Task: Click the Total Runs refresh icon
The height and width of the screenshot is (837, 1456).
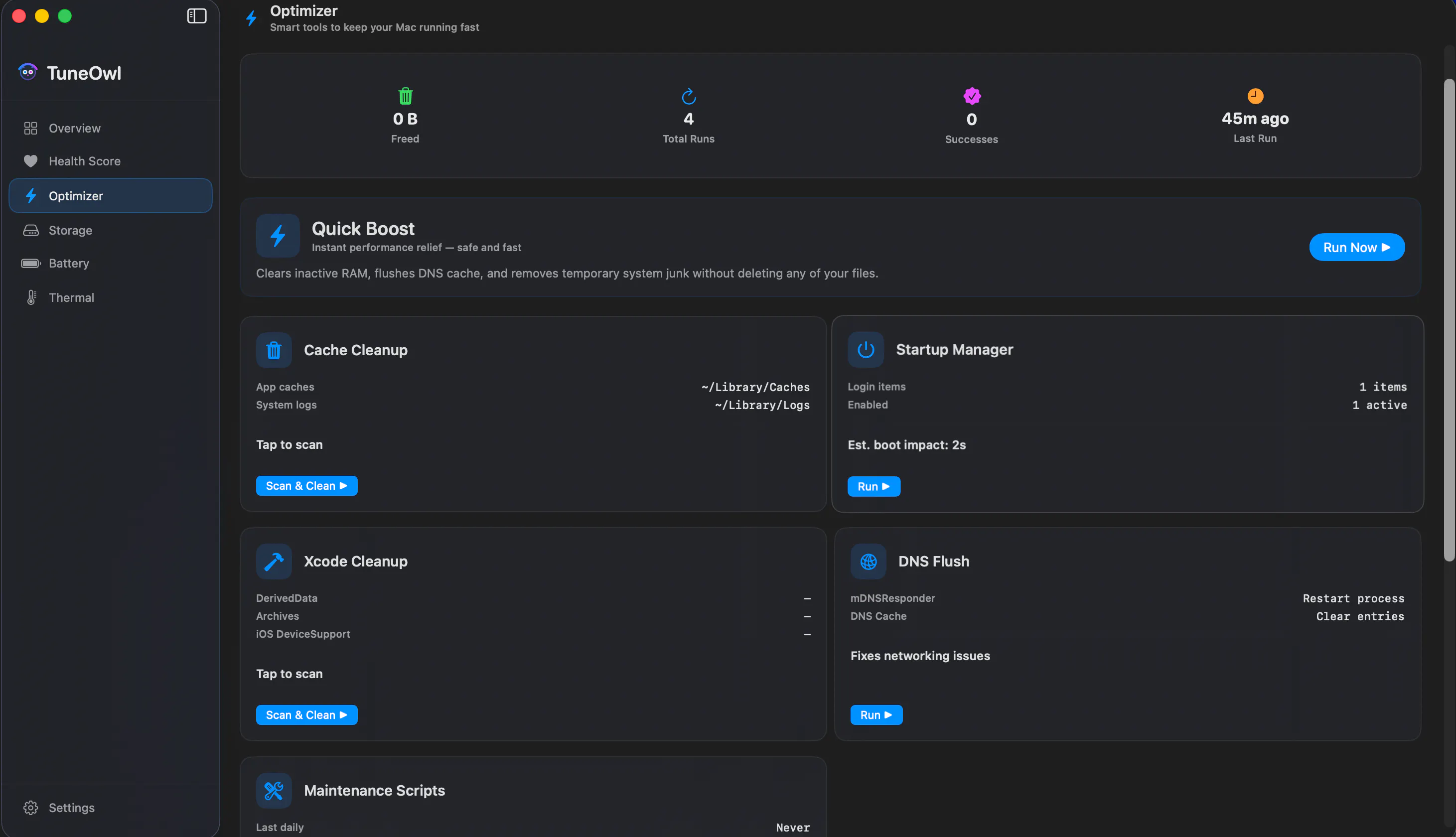Action: 689,96
